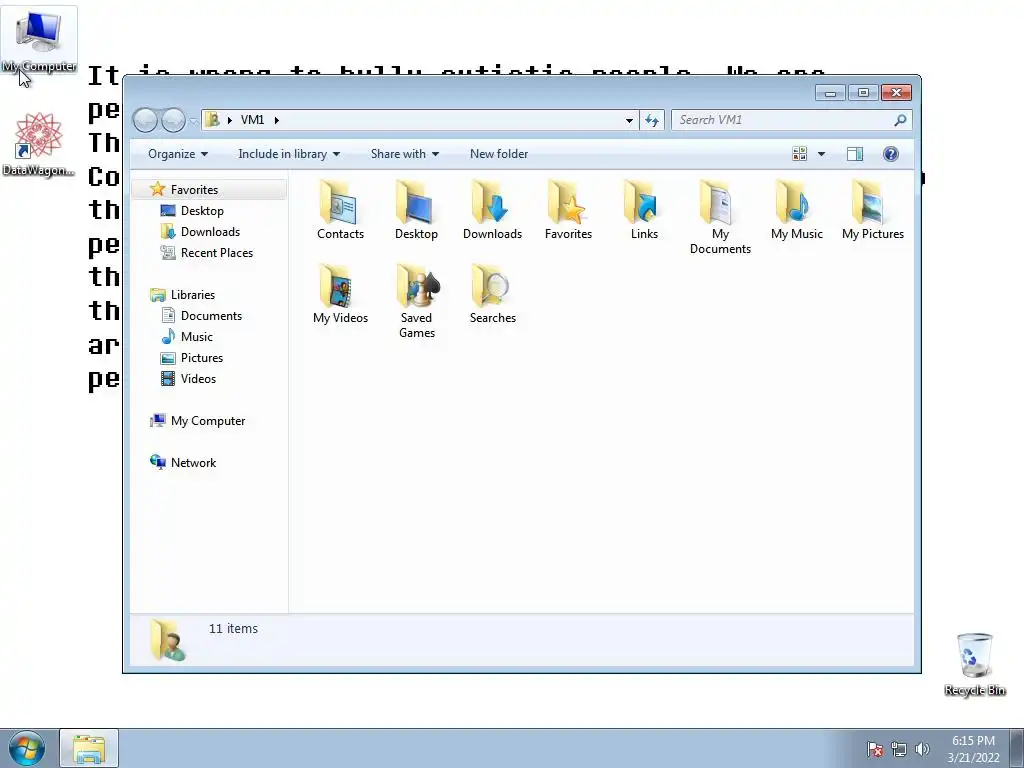Select Libraries in navigation pane
The width and height of the screenshot is (1024, 768).
coord(193,295)
